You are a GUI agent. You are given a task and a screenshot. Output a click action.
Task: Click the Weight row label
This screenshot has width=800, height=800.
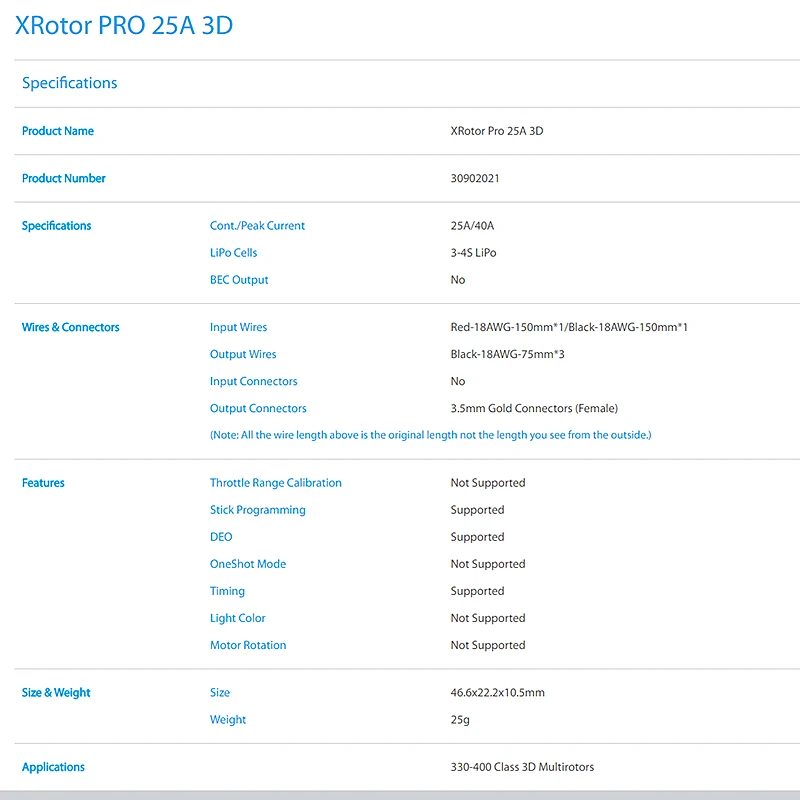coord(228,720)
